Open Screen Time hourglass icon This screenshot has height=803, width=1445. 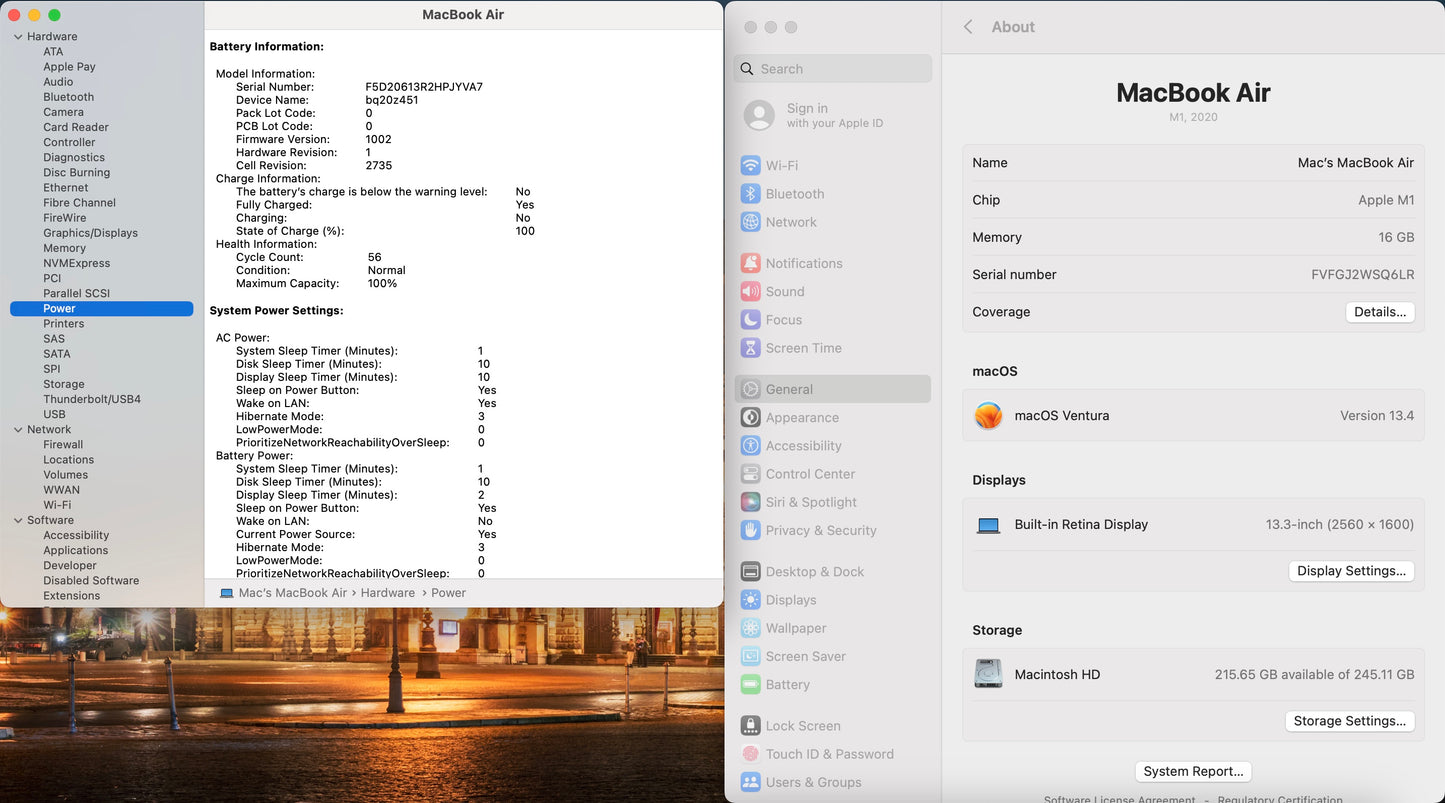[750, 348]
